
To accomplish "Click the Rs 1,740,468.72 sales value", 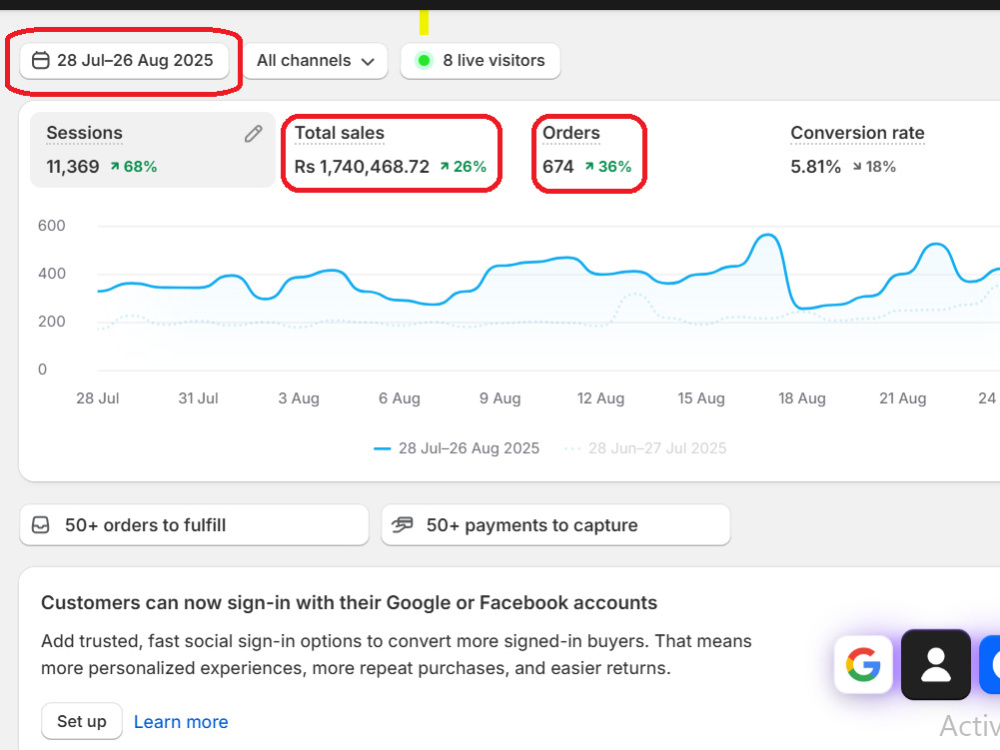I will click(x=362, y=166).
